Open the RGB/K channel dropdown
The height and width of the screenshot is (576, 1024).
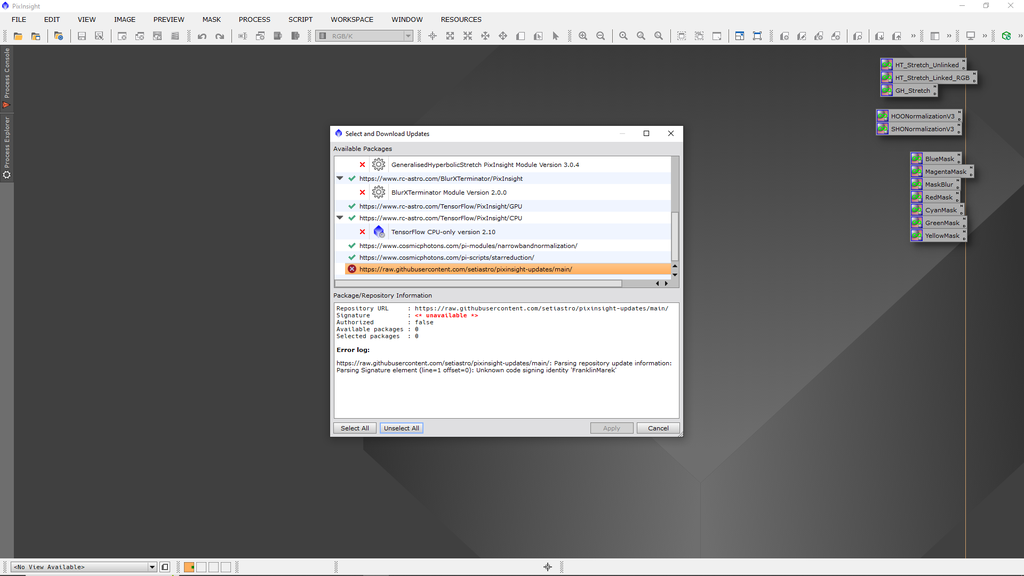[364, 36]
